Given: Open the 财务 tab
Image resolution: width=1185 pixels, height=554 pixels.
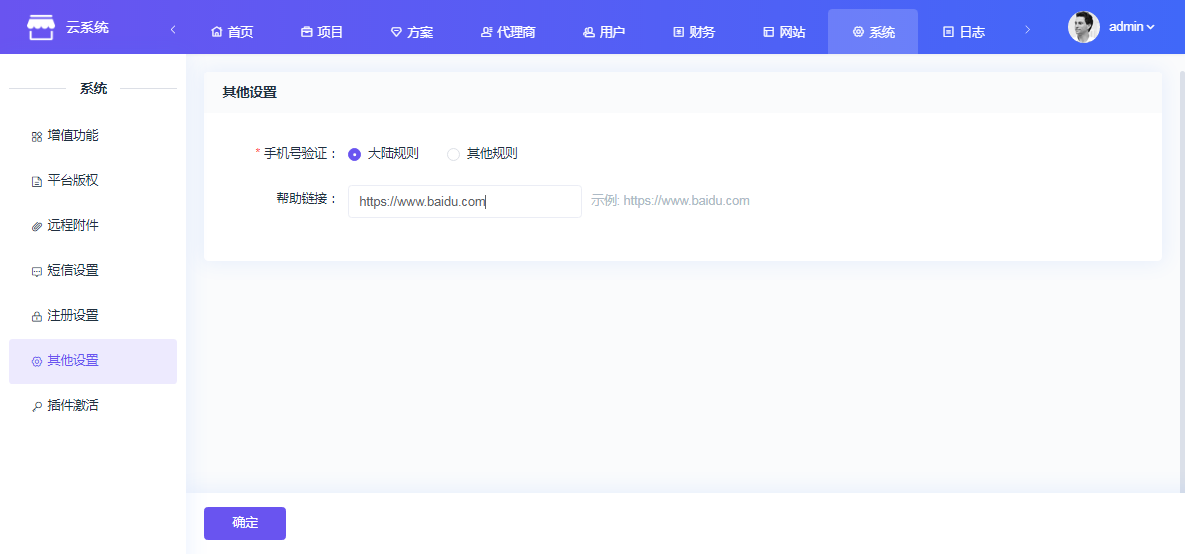Looking at the screenshot, I should pyautogui.click(x=694, y=32).
